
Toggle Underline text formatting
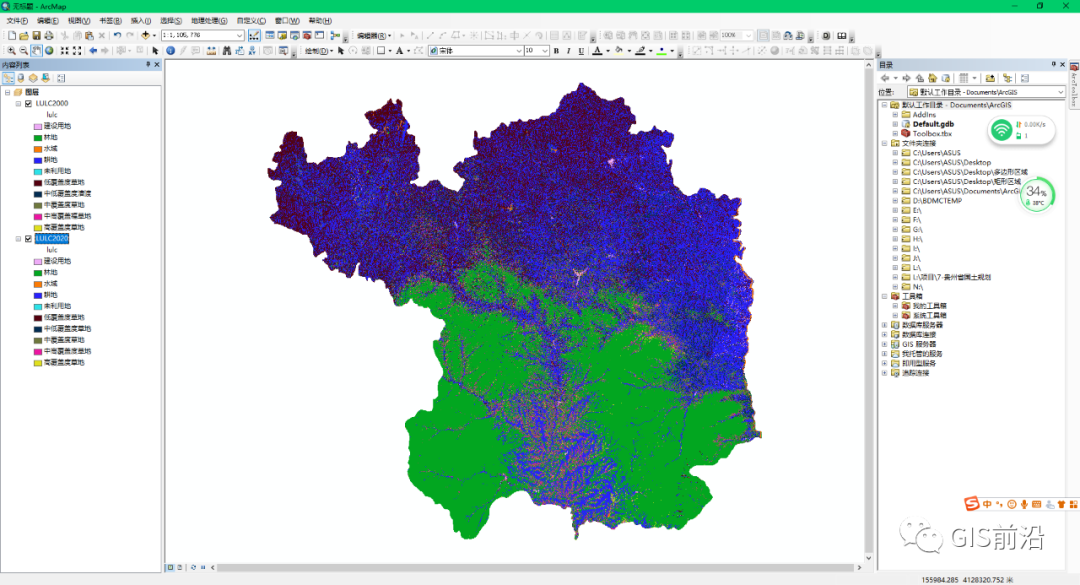[581, 50]
